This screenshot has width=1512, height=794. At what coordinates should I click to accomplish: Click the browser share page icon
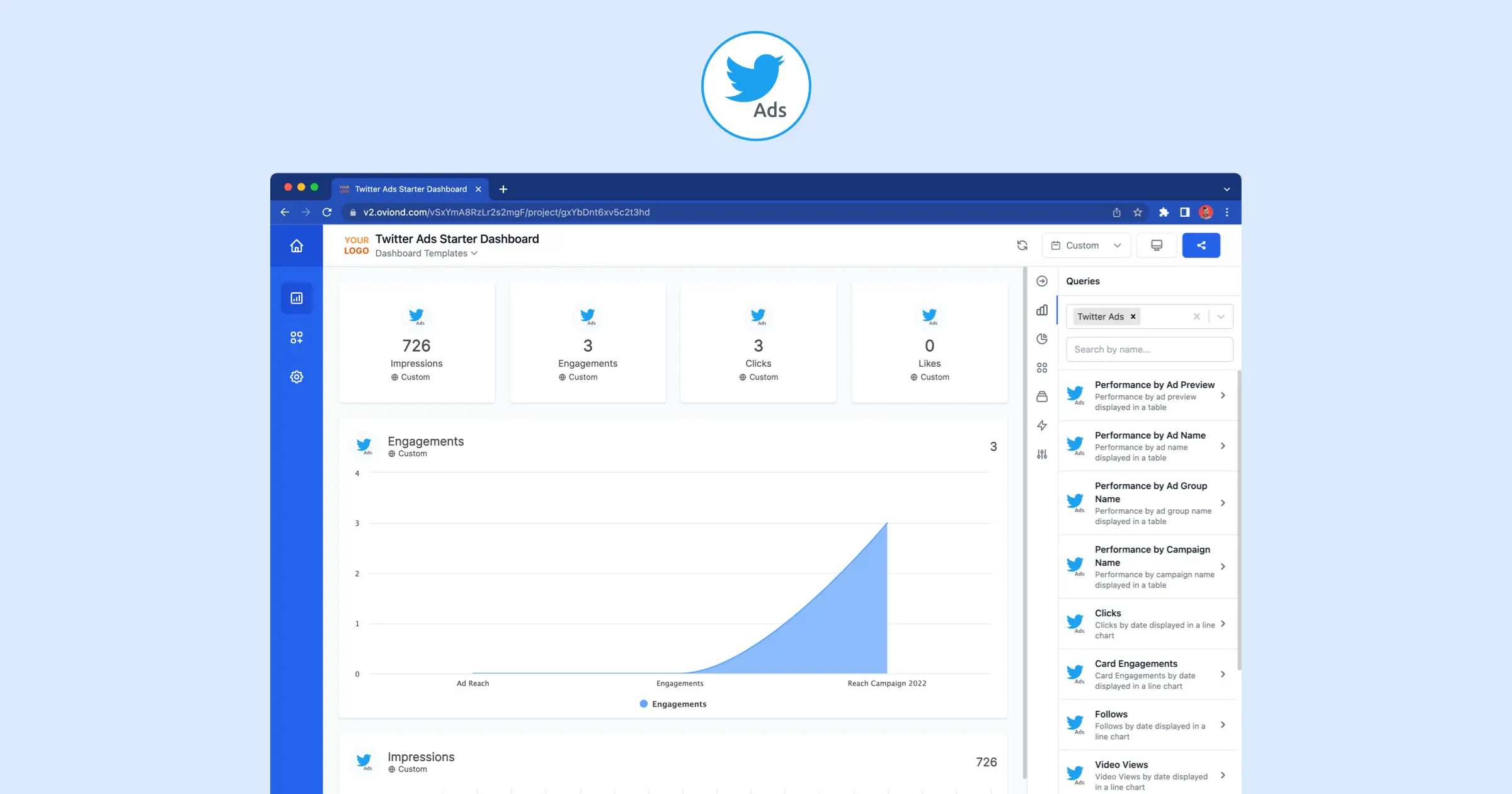pos(1116,212)
